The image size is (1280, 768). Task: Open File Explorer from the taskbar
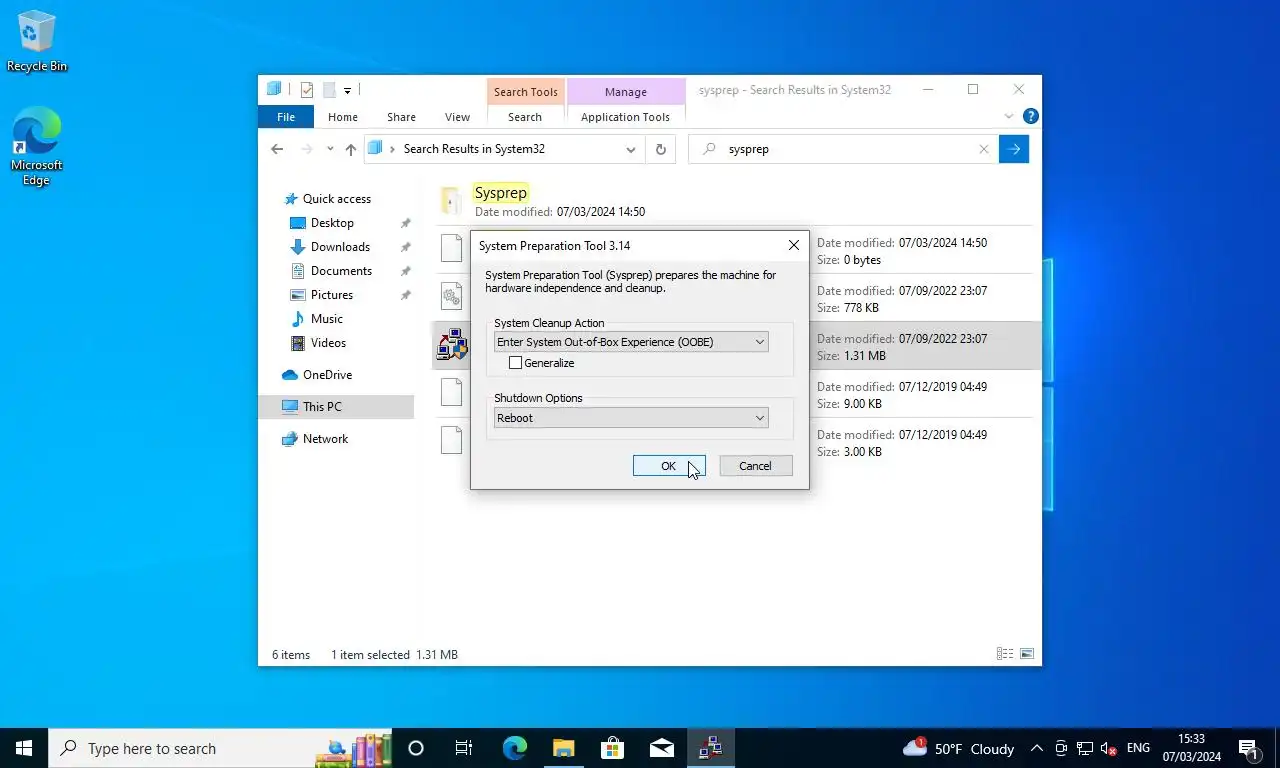point(563,748)
